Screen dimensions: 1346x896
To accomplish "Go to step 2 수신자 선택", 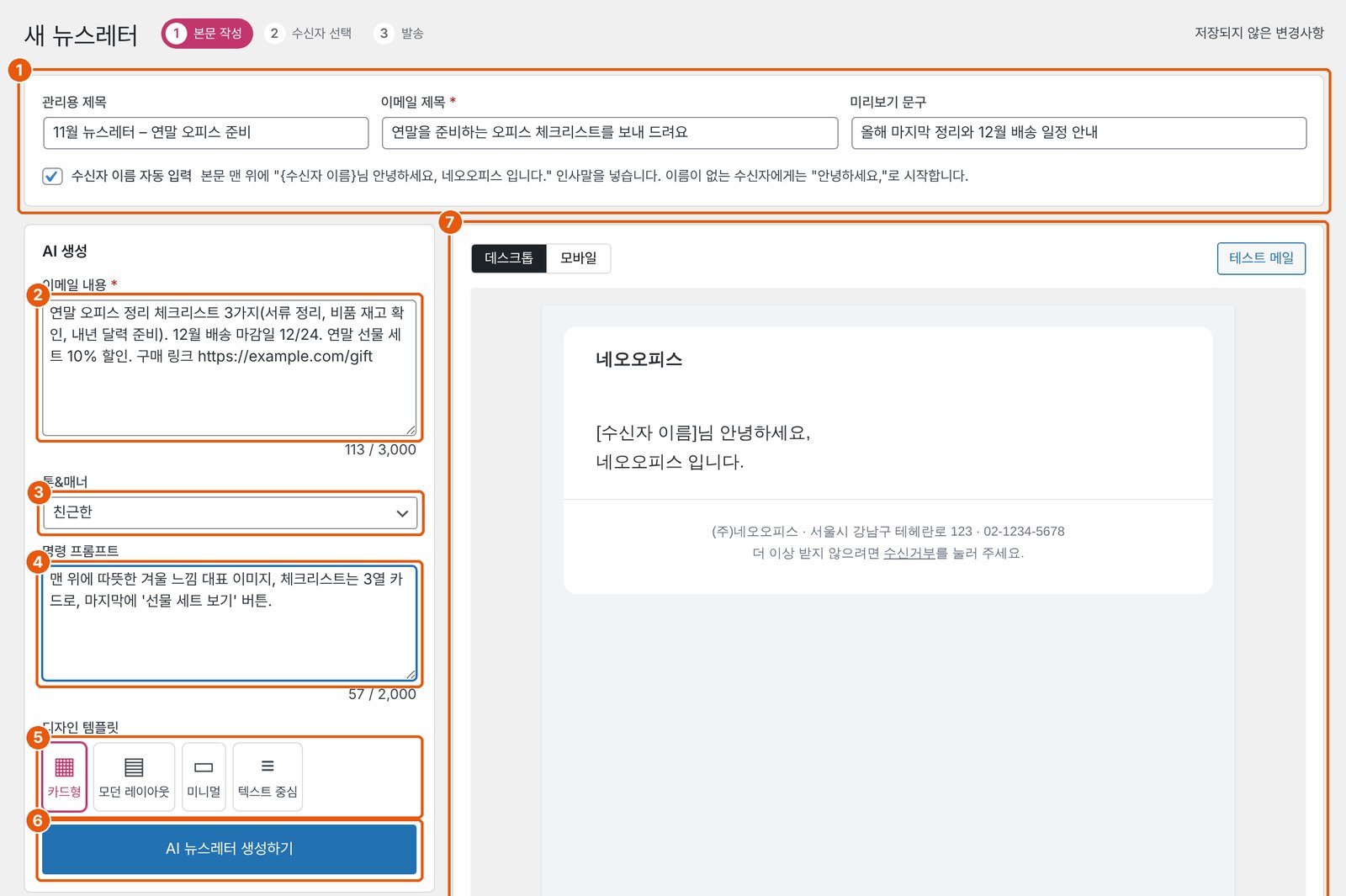I will click(x=310, y=34).
